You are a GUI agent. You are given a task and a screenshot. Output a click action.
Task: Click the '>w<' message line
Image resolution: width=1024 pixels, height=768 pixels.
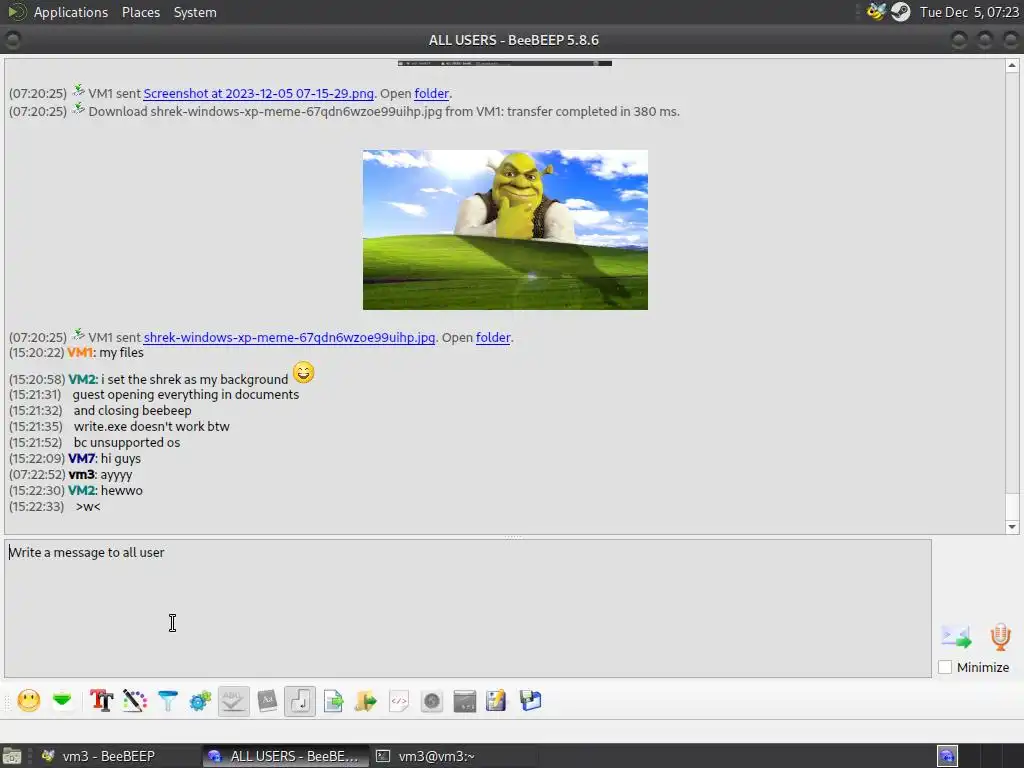point(88,507)
